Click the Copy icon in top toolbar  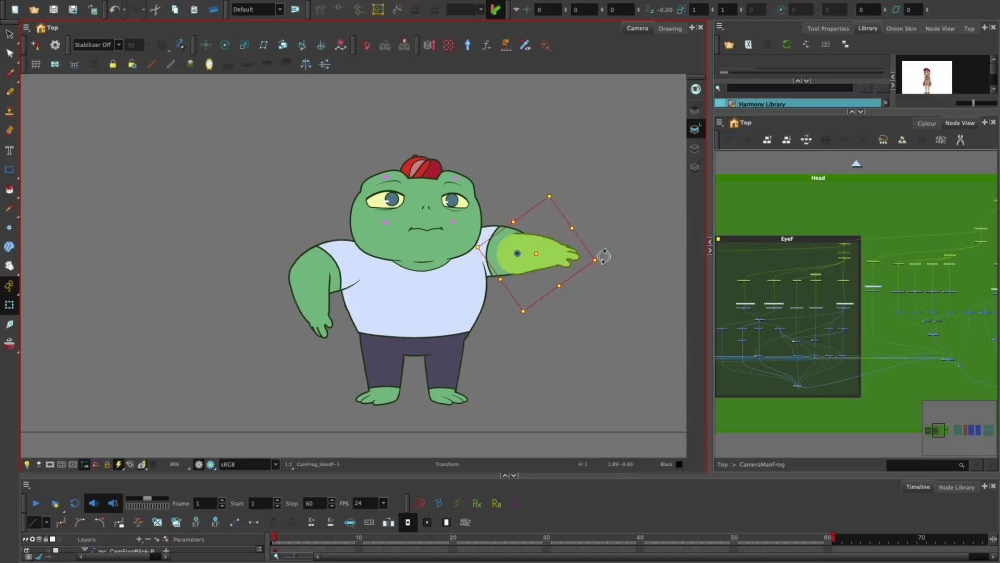point(175,10)
